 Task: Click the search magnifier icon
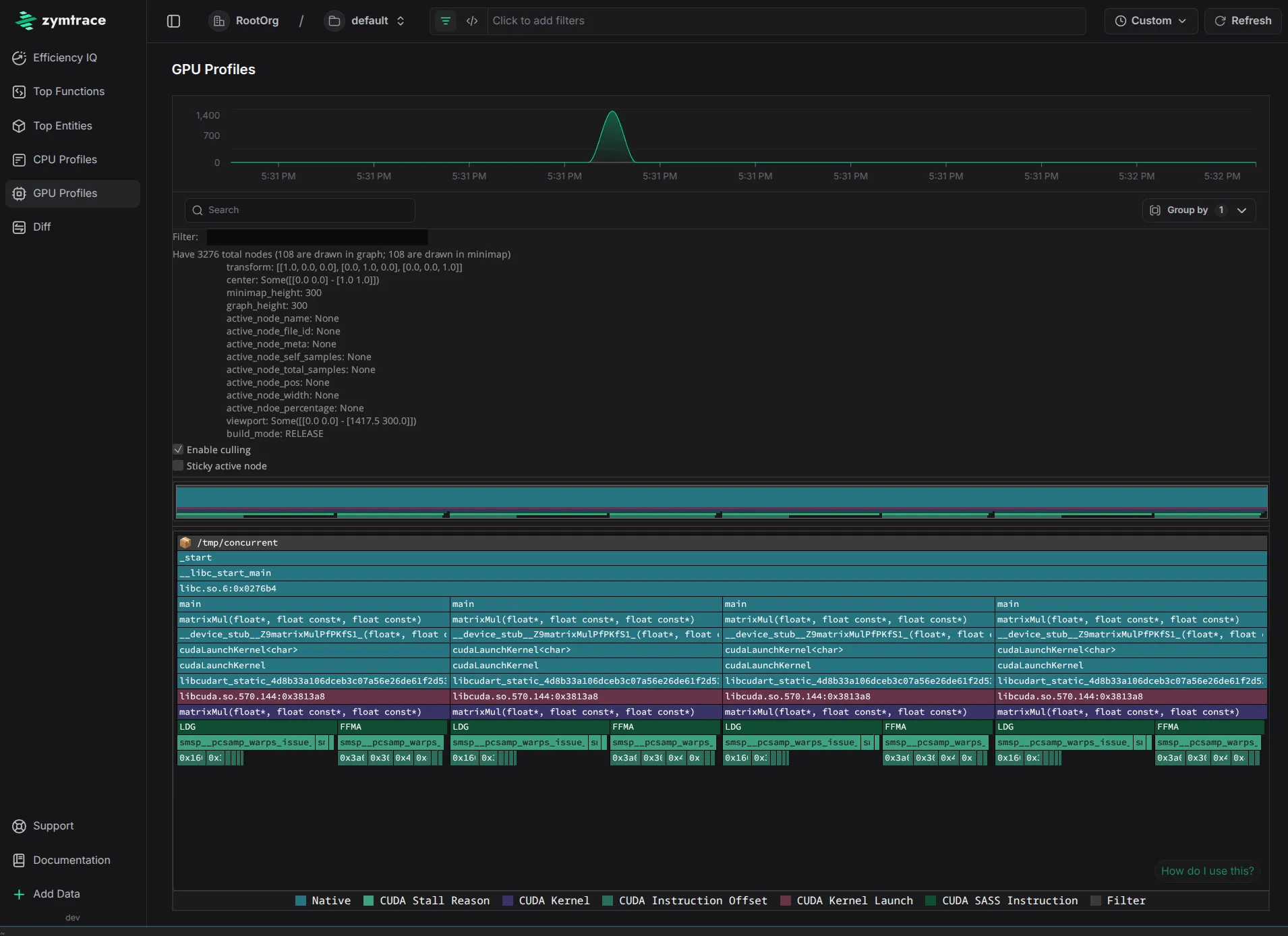click(198, 210)
